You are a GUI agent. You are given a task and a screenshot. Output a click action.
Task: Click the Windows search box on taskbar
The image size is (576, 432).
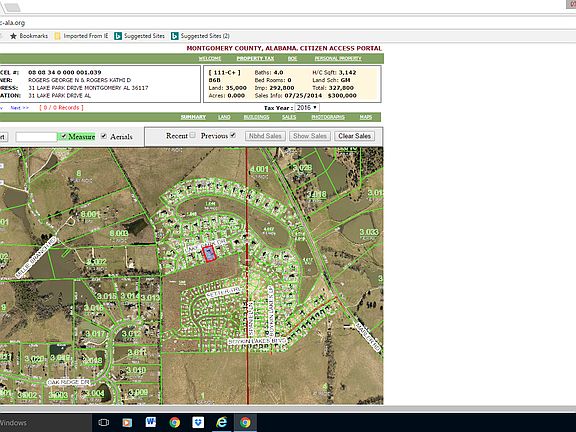[x=45, y=422]
